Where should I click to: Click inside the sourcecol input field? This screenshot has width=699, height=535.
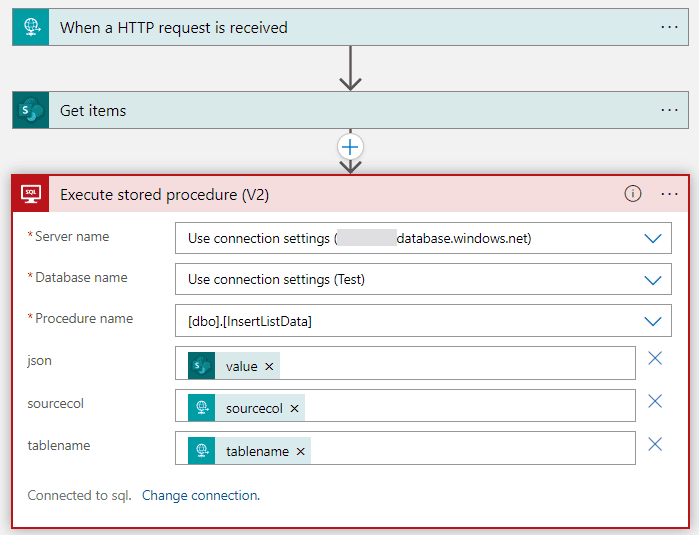click(405, 405)
